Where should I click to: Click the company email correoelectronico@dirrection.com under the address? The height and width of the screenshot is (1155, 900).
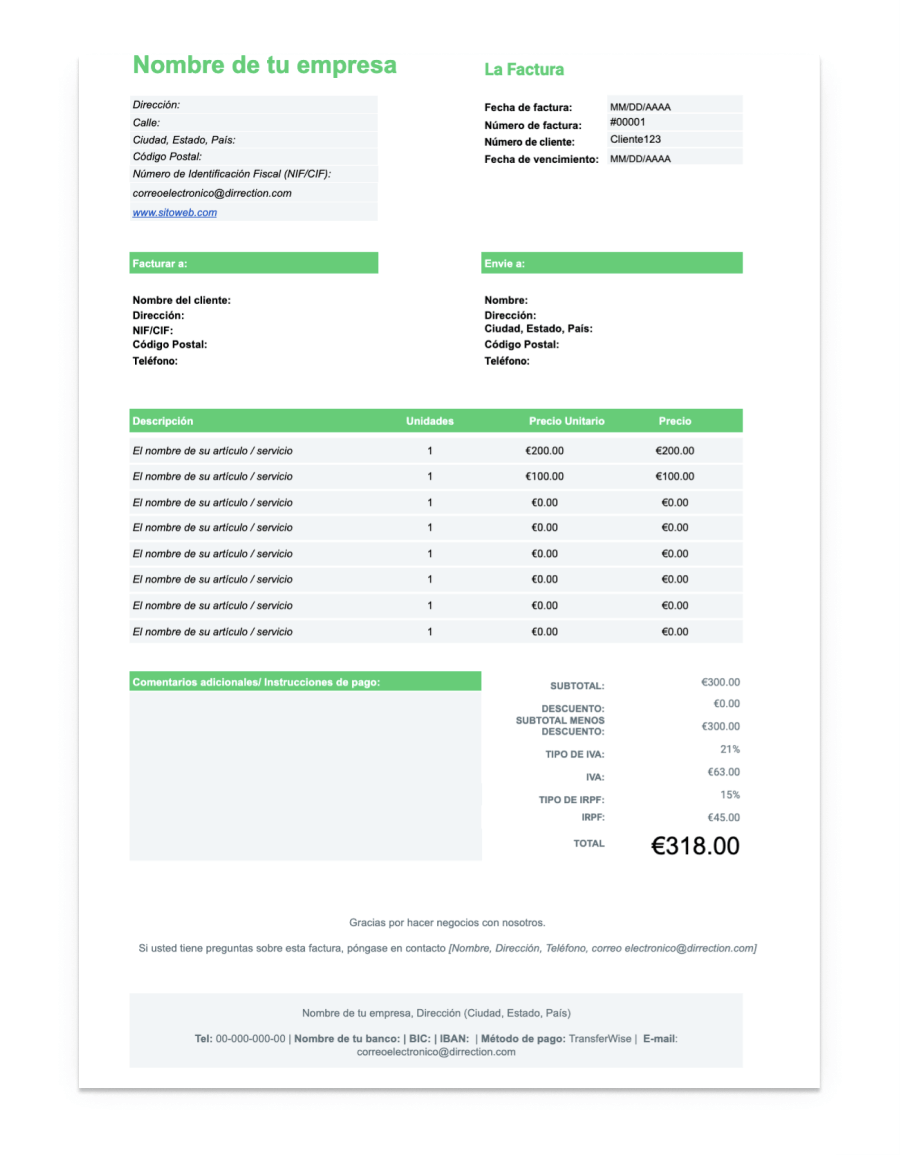pyautogui.click(x=212, y=193)
